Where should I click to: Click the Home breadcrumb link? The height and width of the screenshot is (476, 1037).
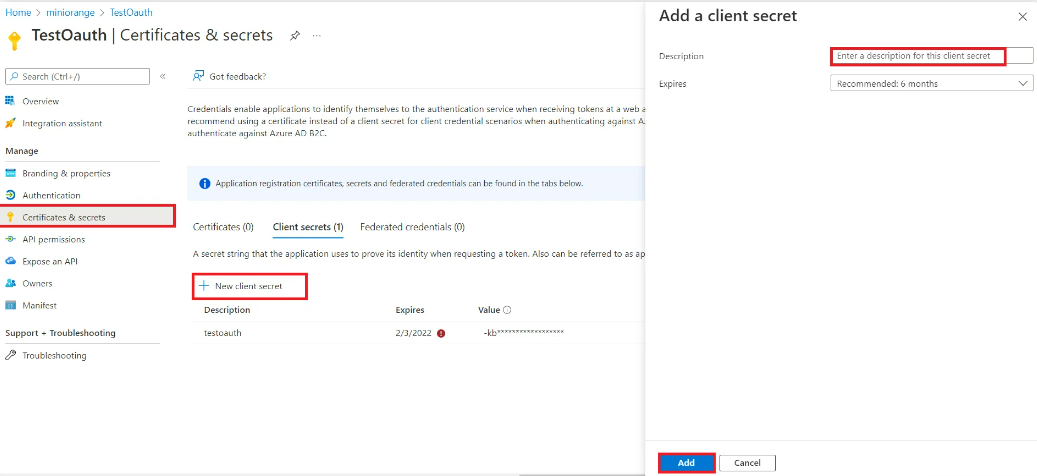click(18, 13)
